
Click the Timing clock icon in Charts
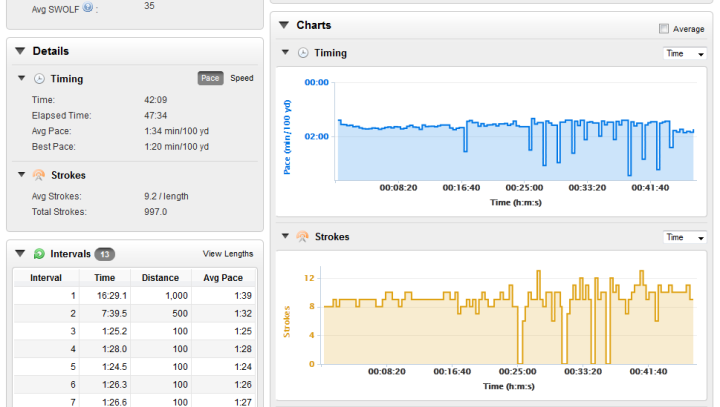click(x=303, y=53)
